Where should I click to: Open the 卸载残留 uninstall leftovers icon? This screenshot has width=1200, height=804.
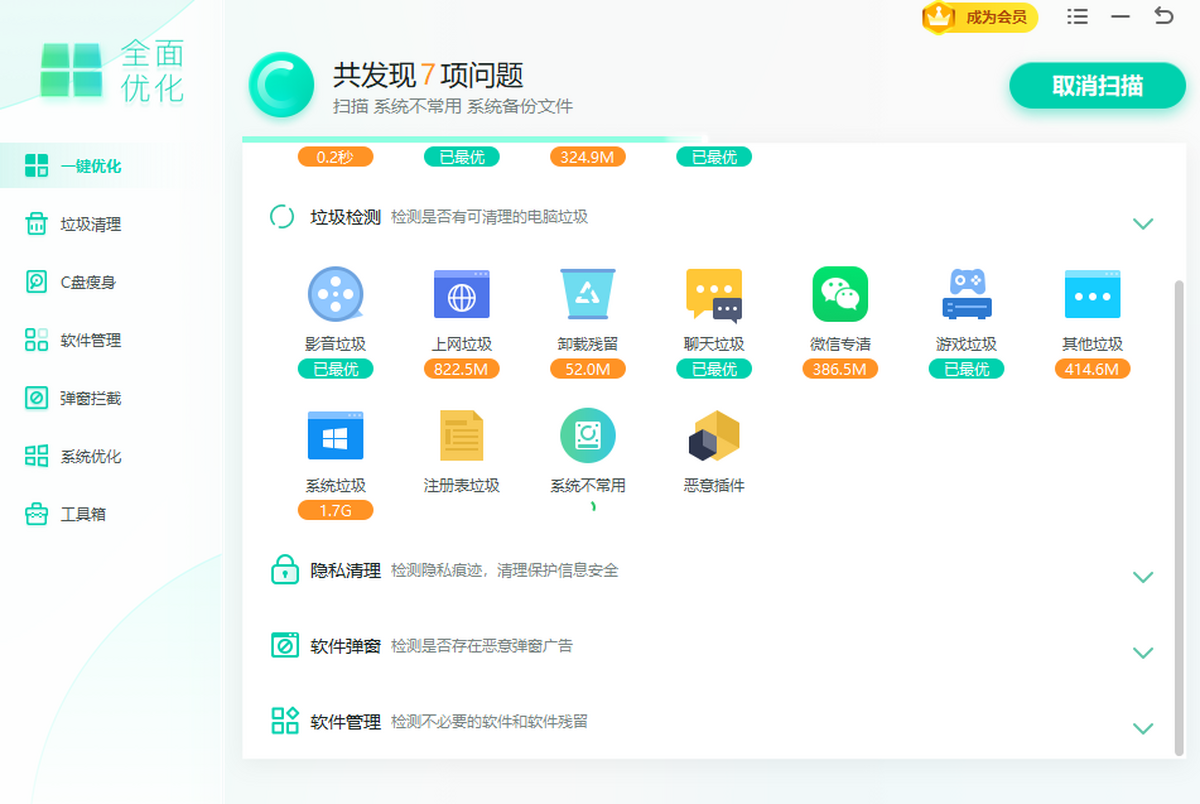587,294
